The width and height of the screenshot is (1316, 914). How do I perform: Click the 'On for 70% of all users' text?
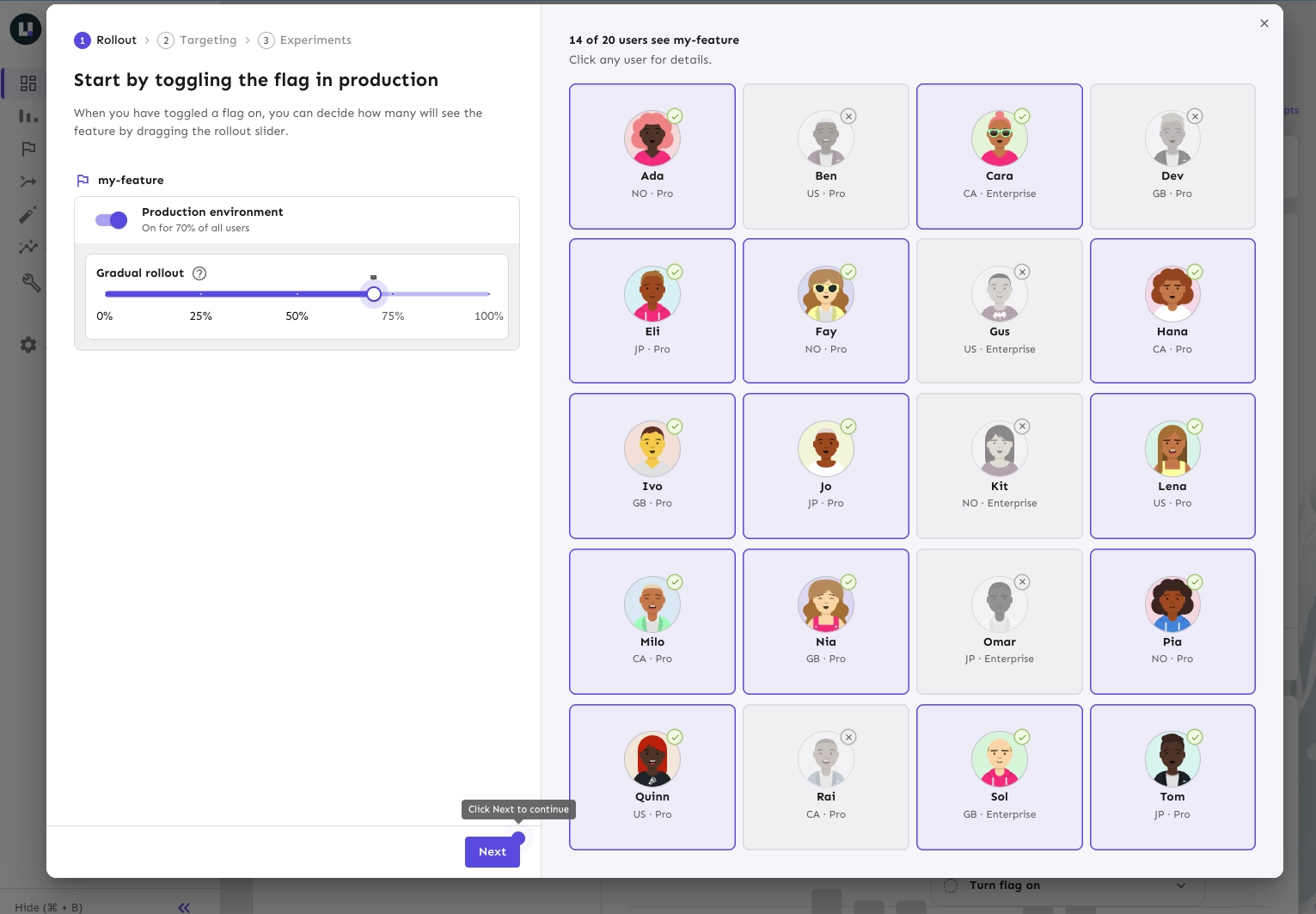pos(196,229)
